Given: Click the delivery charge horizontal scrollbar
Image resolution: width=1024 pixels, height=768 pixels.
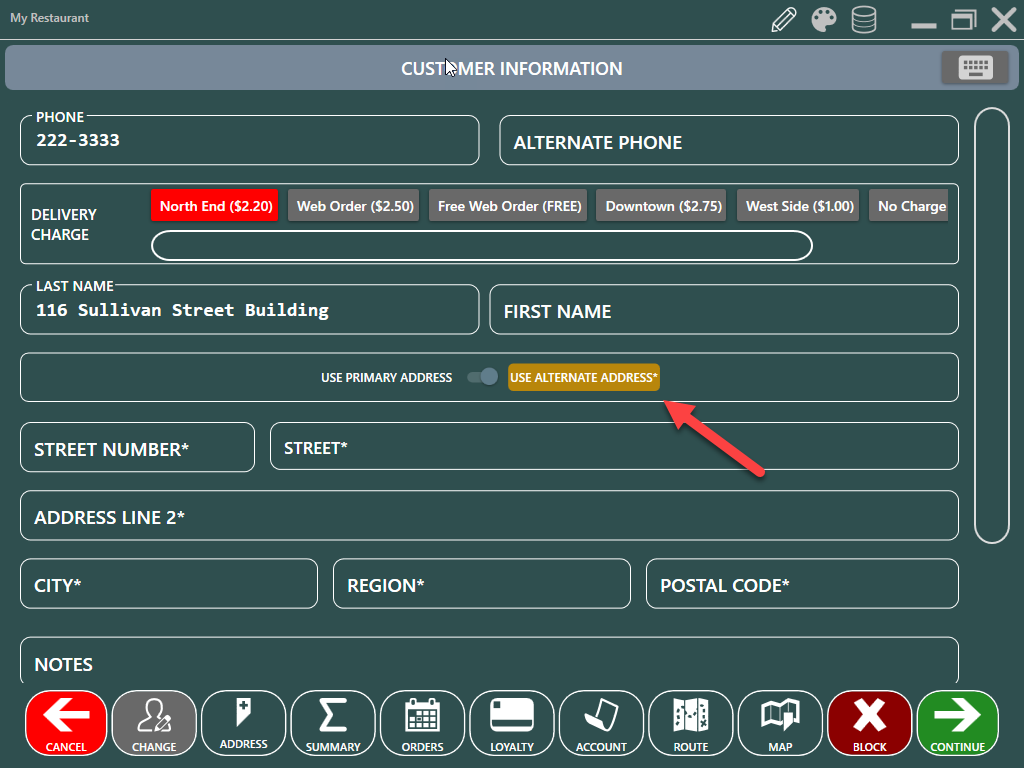Looking at the screenshot, I should tap(481, 246).
